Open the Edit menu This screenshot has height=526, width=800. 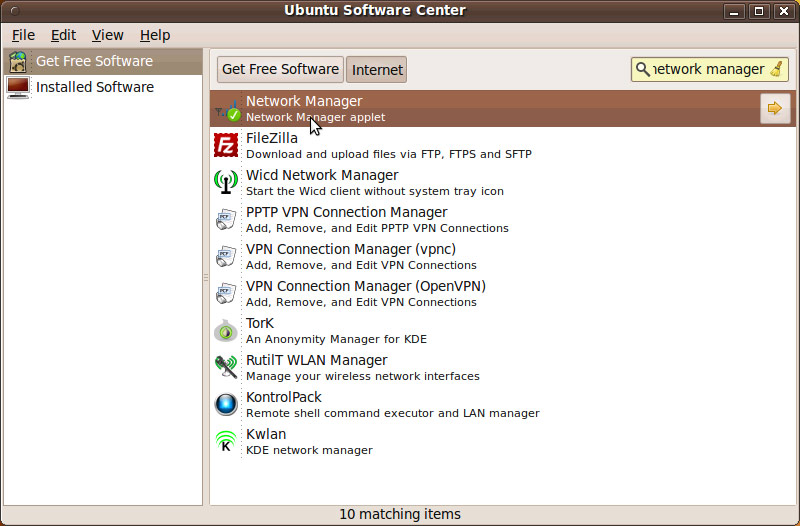pos(63,35)
